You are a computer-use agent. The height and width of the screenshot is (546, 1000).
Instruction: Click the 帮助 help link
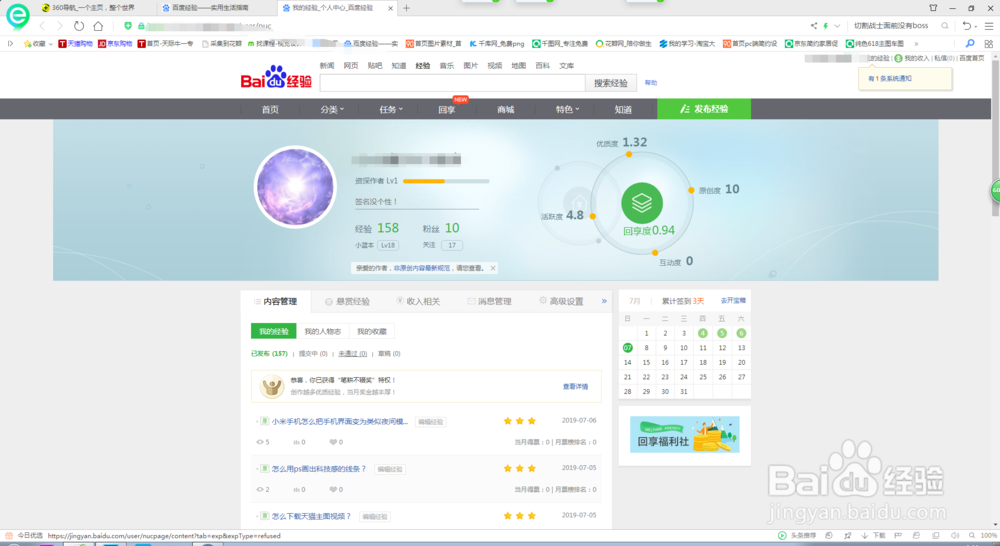651,83
